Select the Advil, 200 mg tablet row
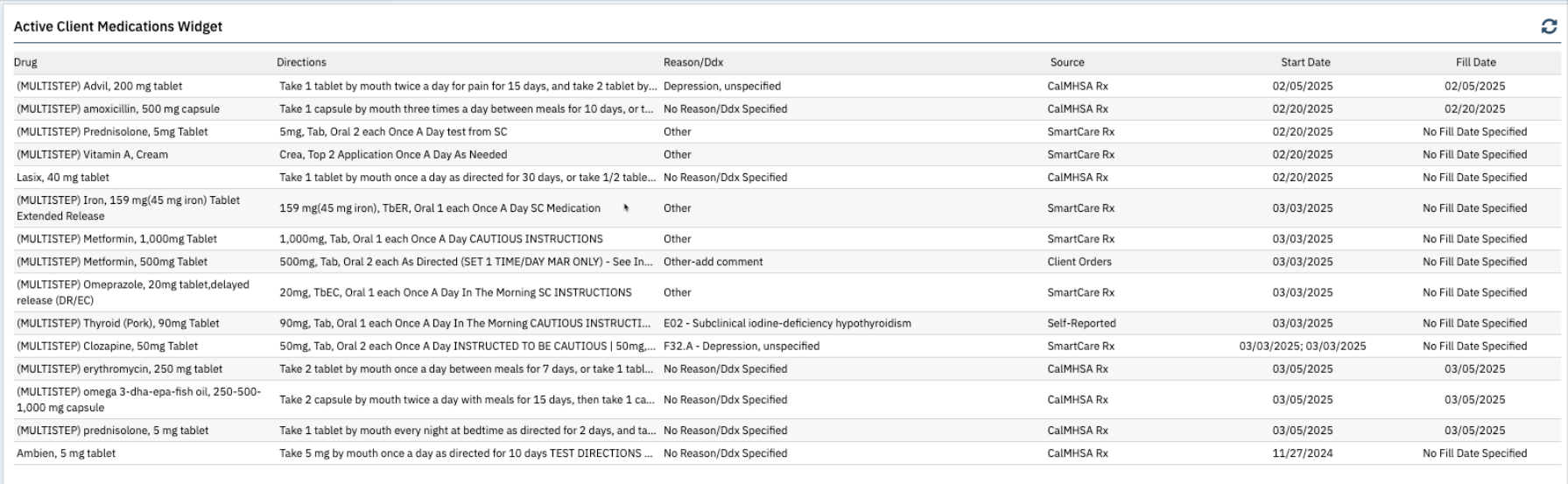Screen dimensions: 1568x484 click(x=100, y=86)
